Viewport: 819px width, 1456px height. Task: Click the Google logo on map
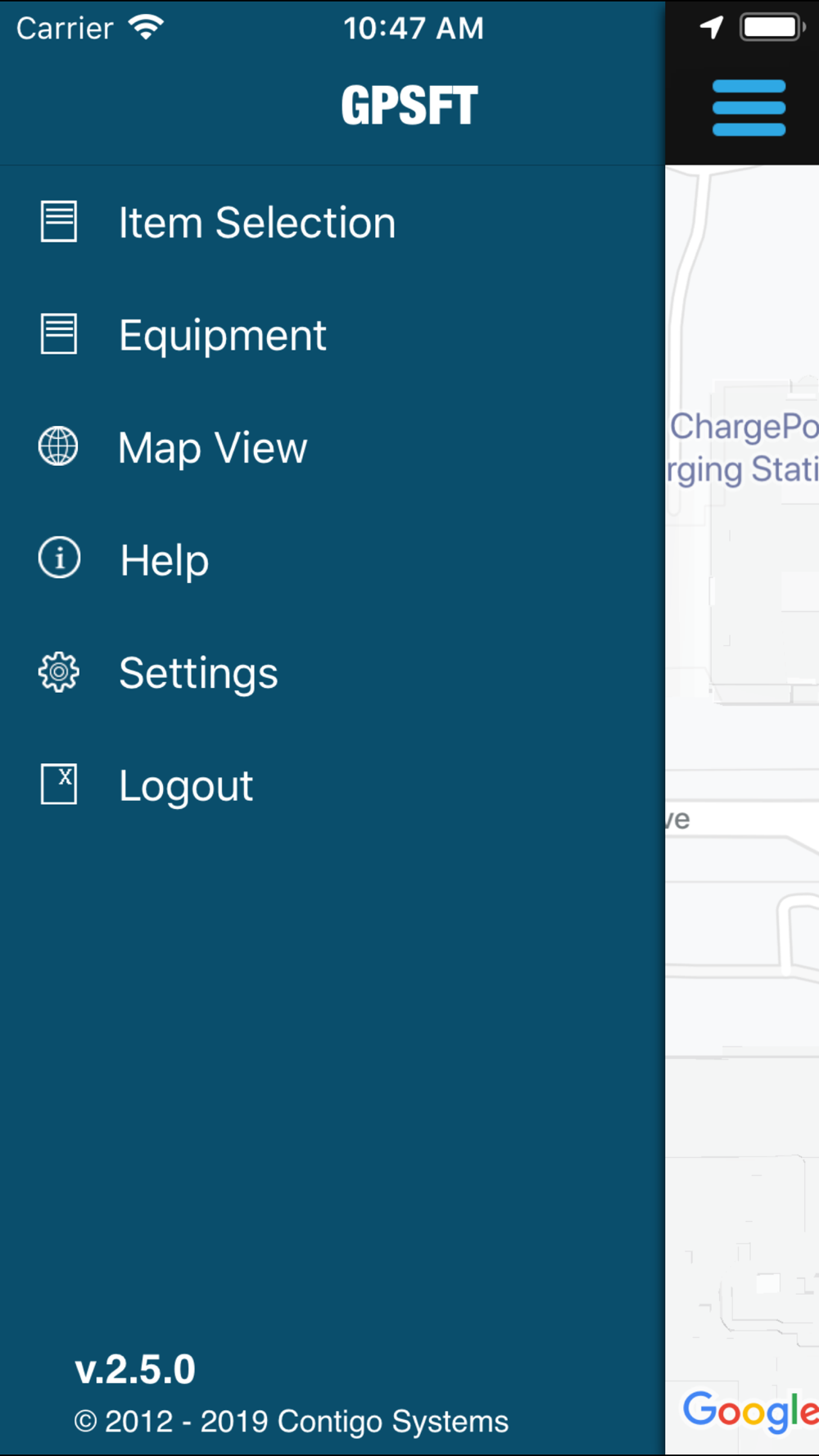point(751,1412)
